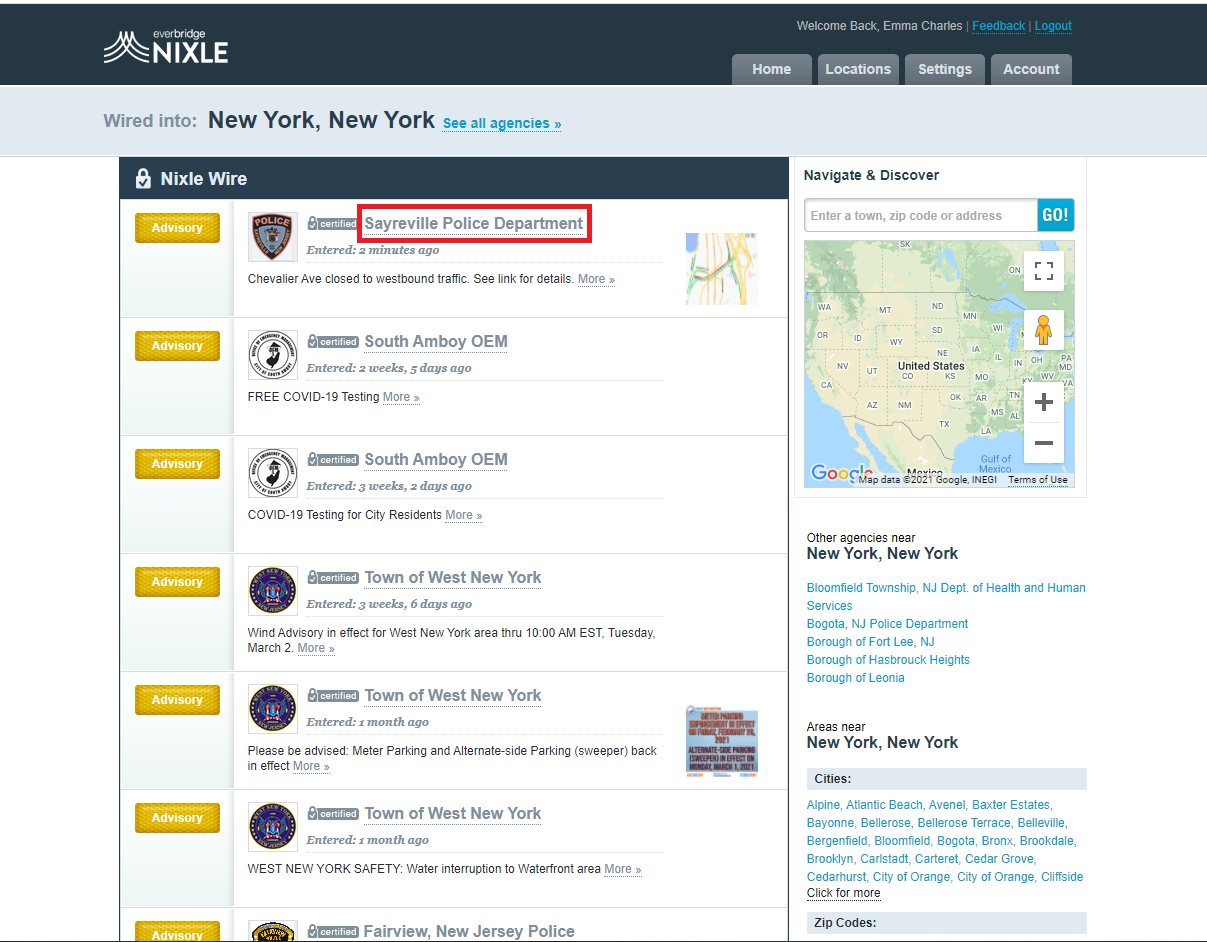
Task: Click More on the Wind Advisory post
Action: [x=316, y=648]
